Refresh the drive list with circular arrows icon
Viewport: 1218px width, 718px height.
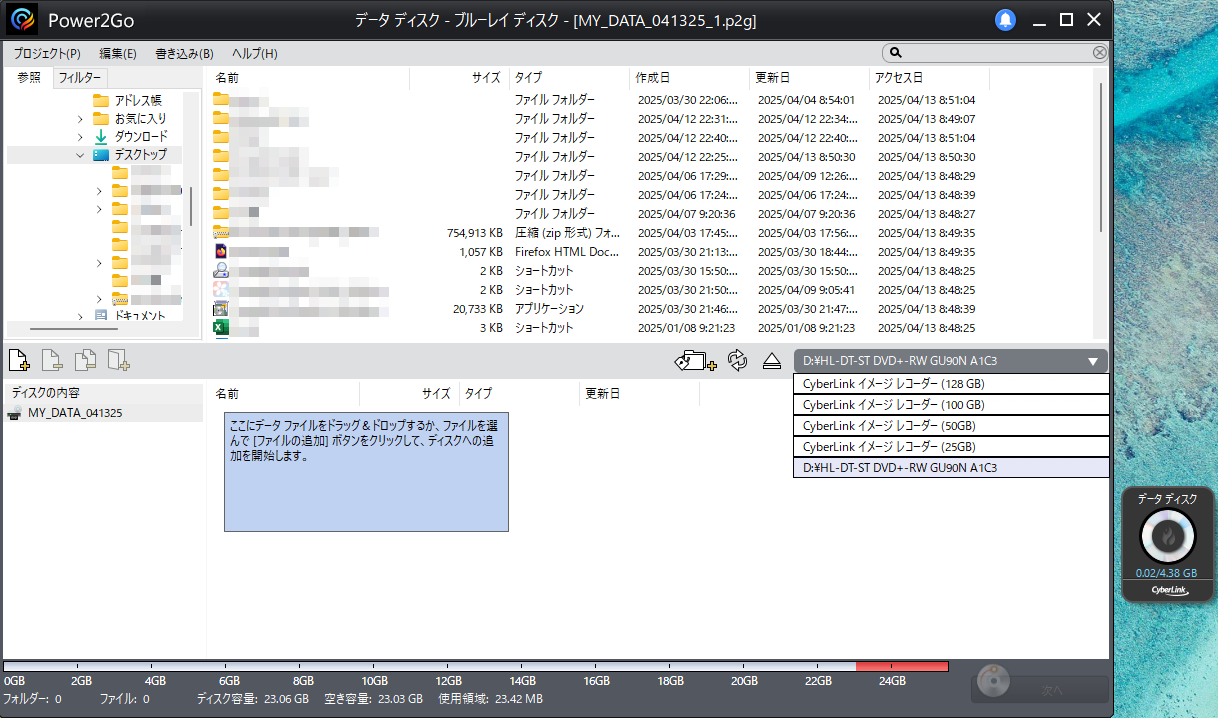pyautogui.click(x=738, y=361)
